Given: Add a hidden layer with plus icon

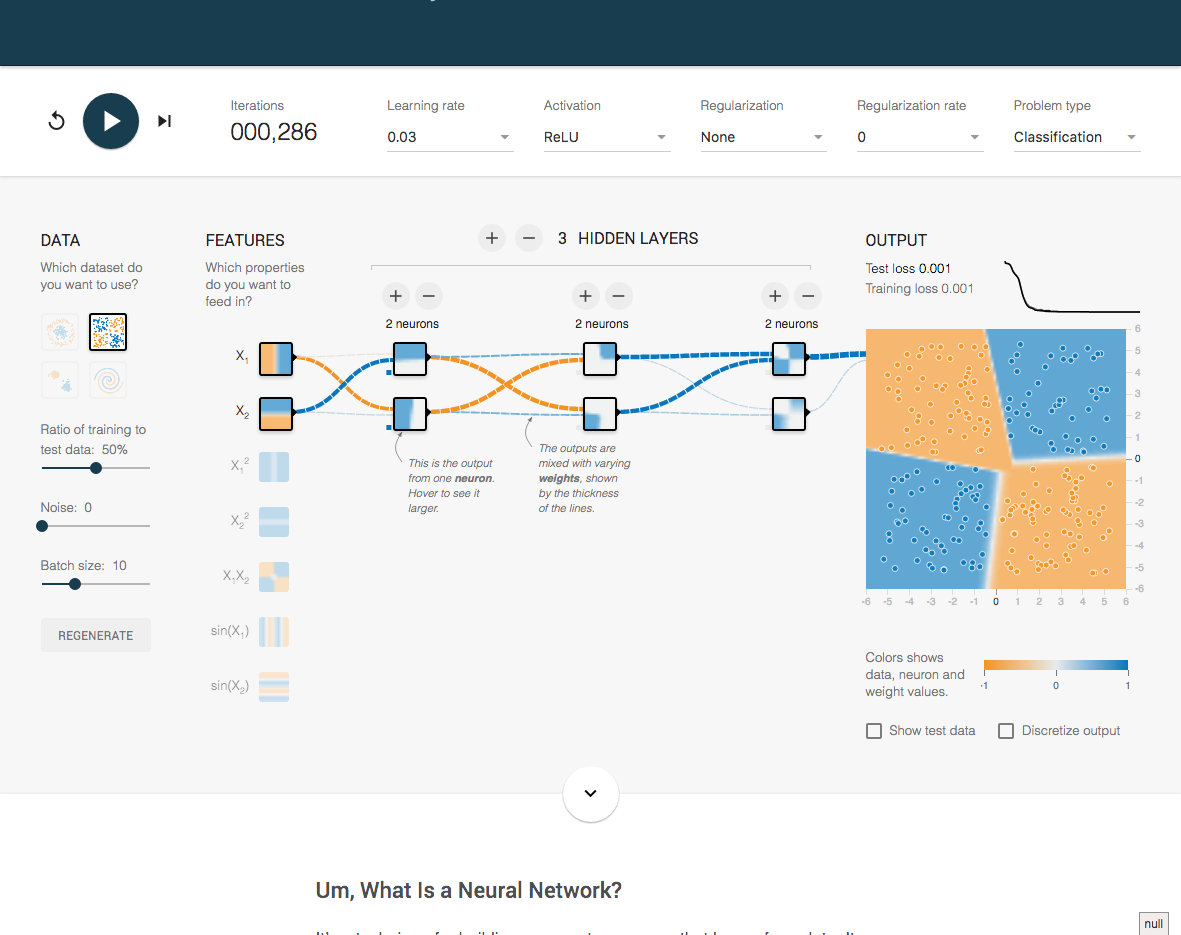Looking at the screenshot, I should (x=492, y=238).
